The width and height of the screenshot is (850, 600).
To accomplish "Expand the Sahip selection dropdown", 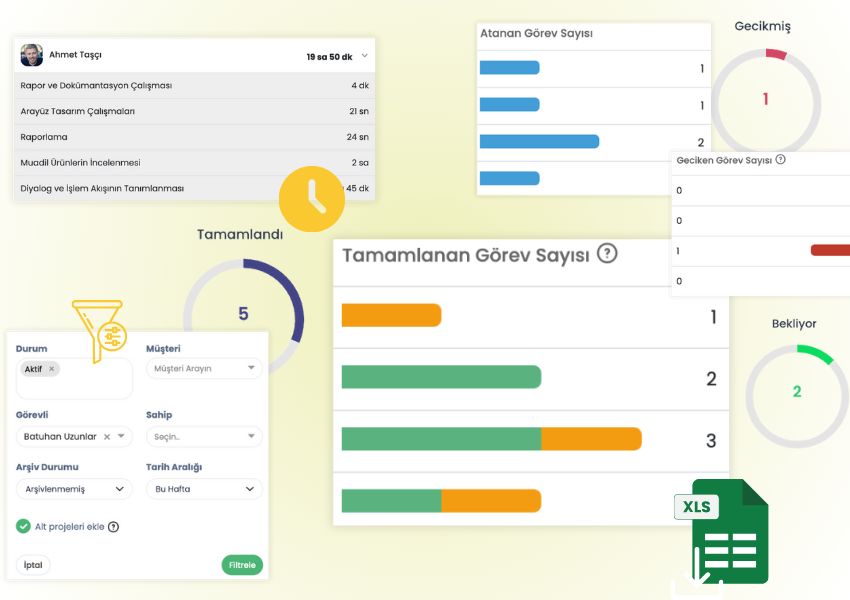I will pos(204,437).
